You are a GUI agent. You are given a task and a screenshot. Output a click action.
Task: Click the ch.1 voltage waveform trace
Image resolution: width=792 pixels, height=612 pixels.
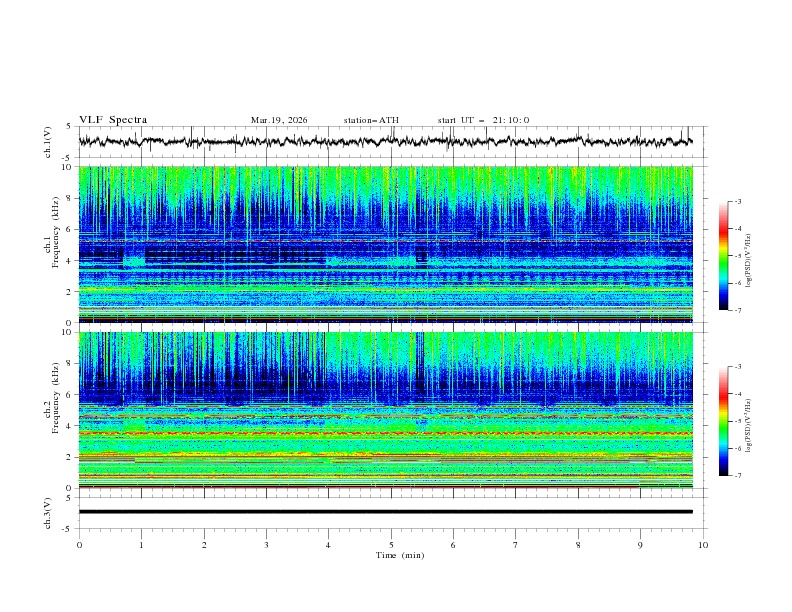[385, 141]
